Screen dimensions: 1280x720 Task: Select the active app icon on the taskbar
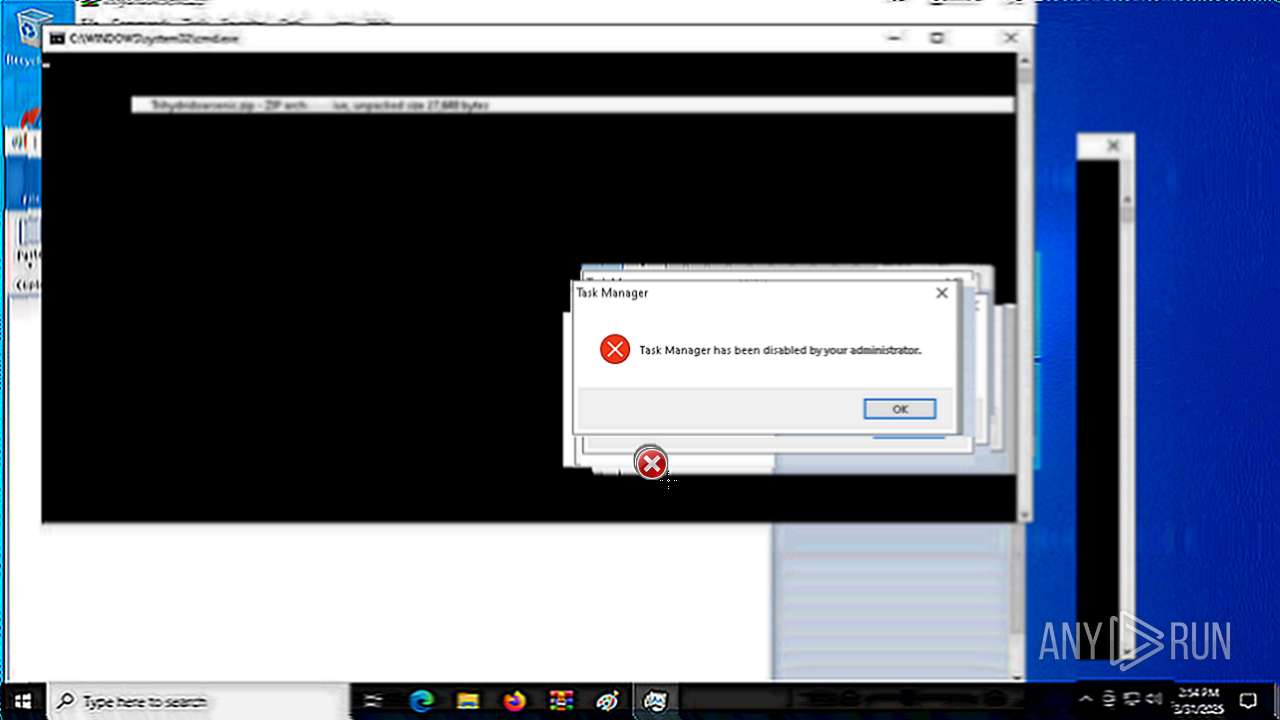pos(655,701)
